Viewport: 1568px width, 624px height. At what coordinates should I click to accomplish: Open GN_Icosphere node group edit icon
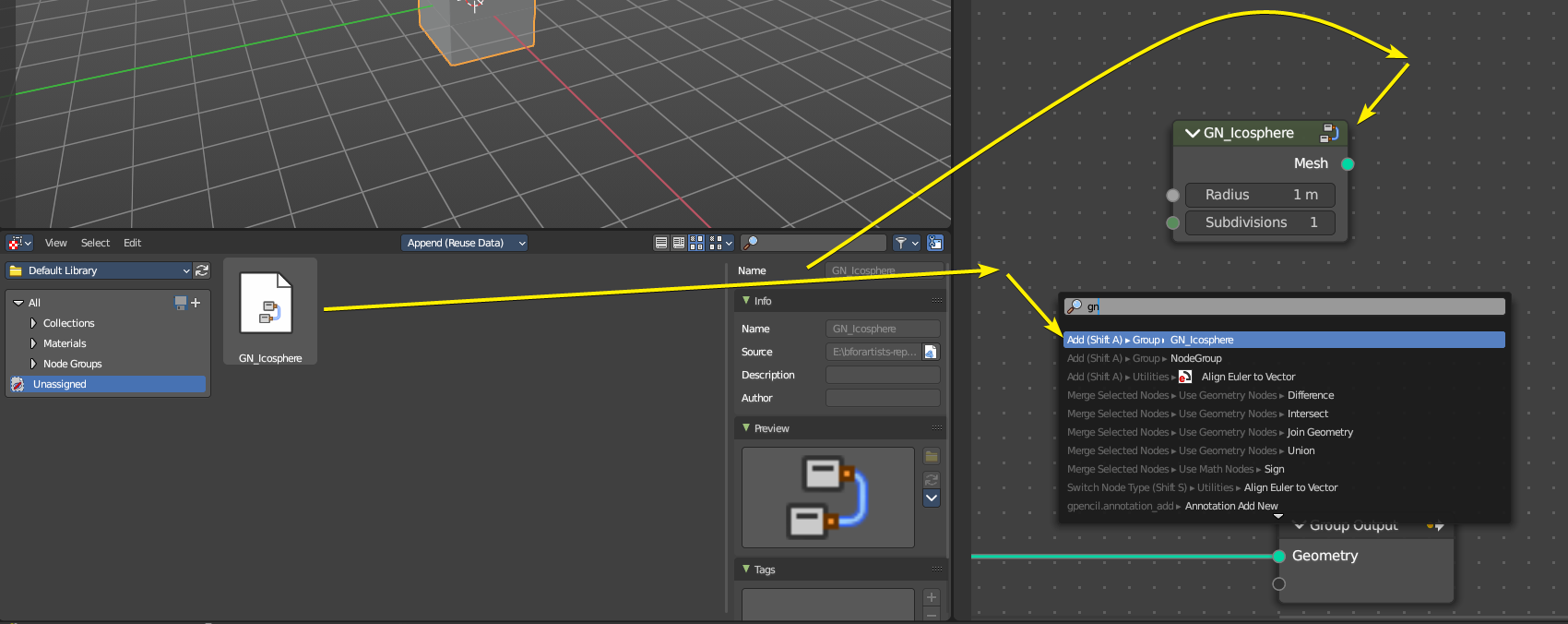1329,133
